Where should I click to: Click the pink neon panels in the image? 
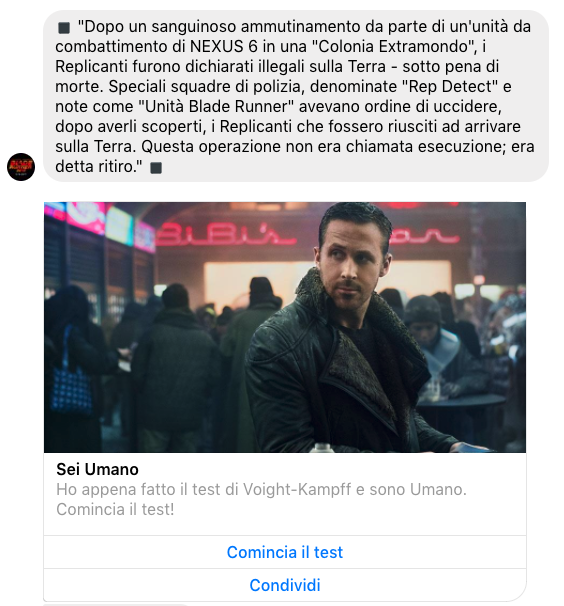(x=101, y=226)
